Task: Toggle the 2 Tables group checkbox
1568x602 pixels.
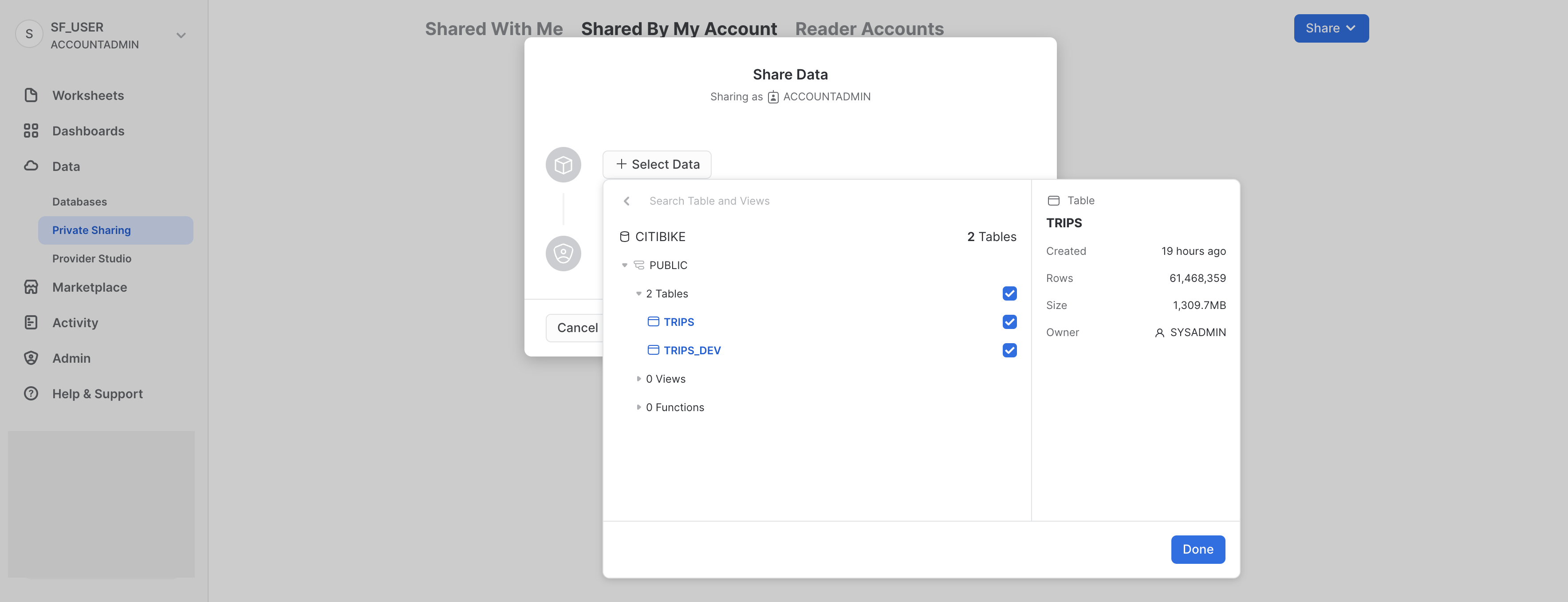Action: click(x=1009, y=294)
